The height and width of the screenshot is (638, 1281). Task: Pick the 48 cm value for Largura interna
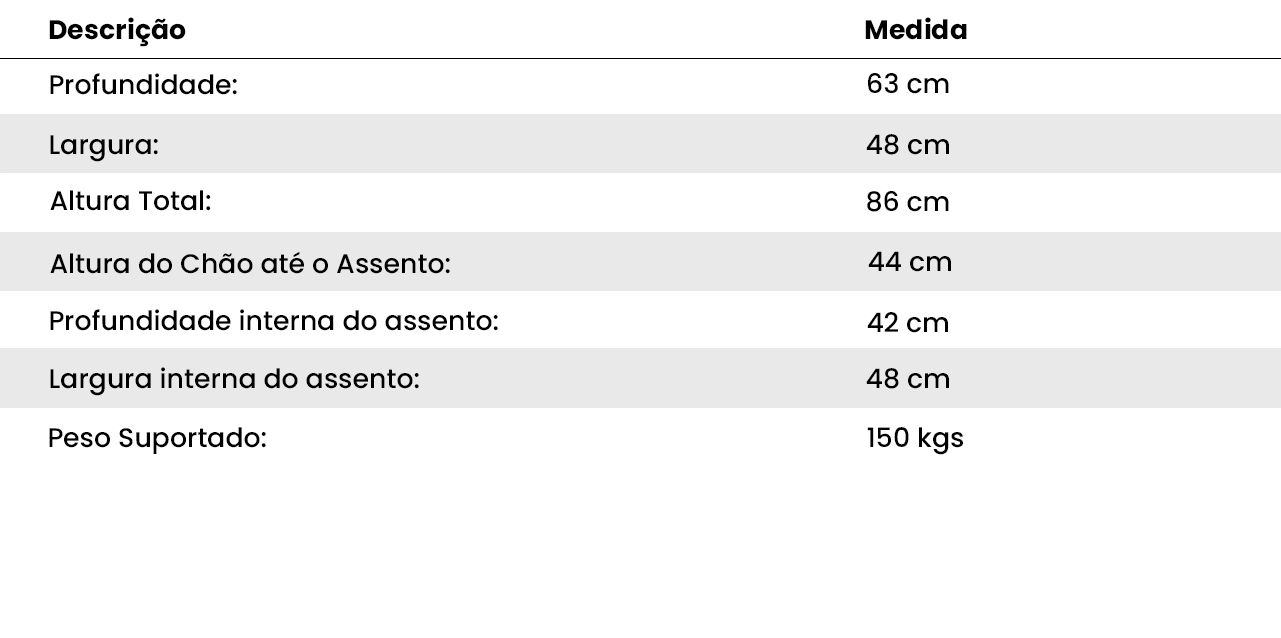tap(907, 379)
